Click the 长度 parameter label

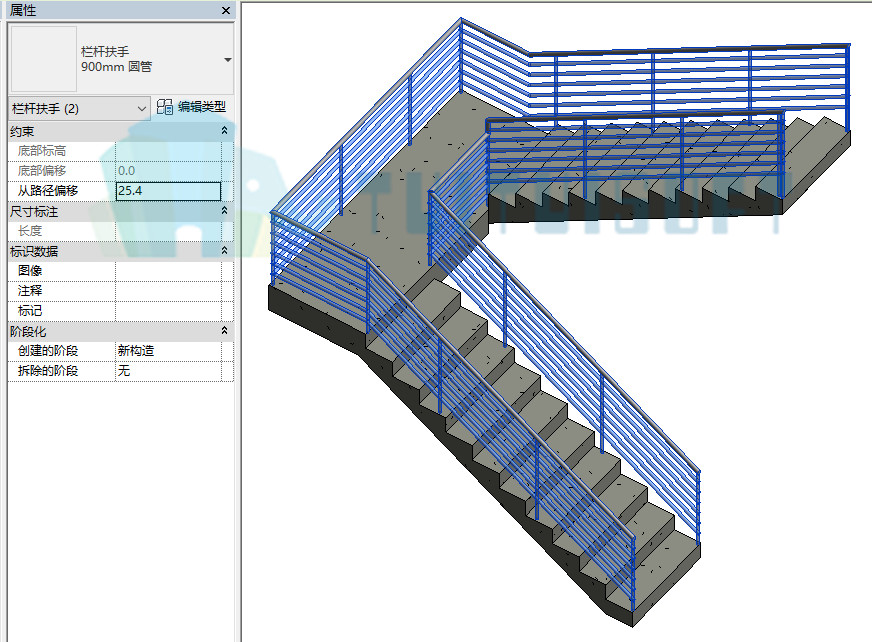pyautogui.click(x=30, y=231)
